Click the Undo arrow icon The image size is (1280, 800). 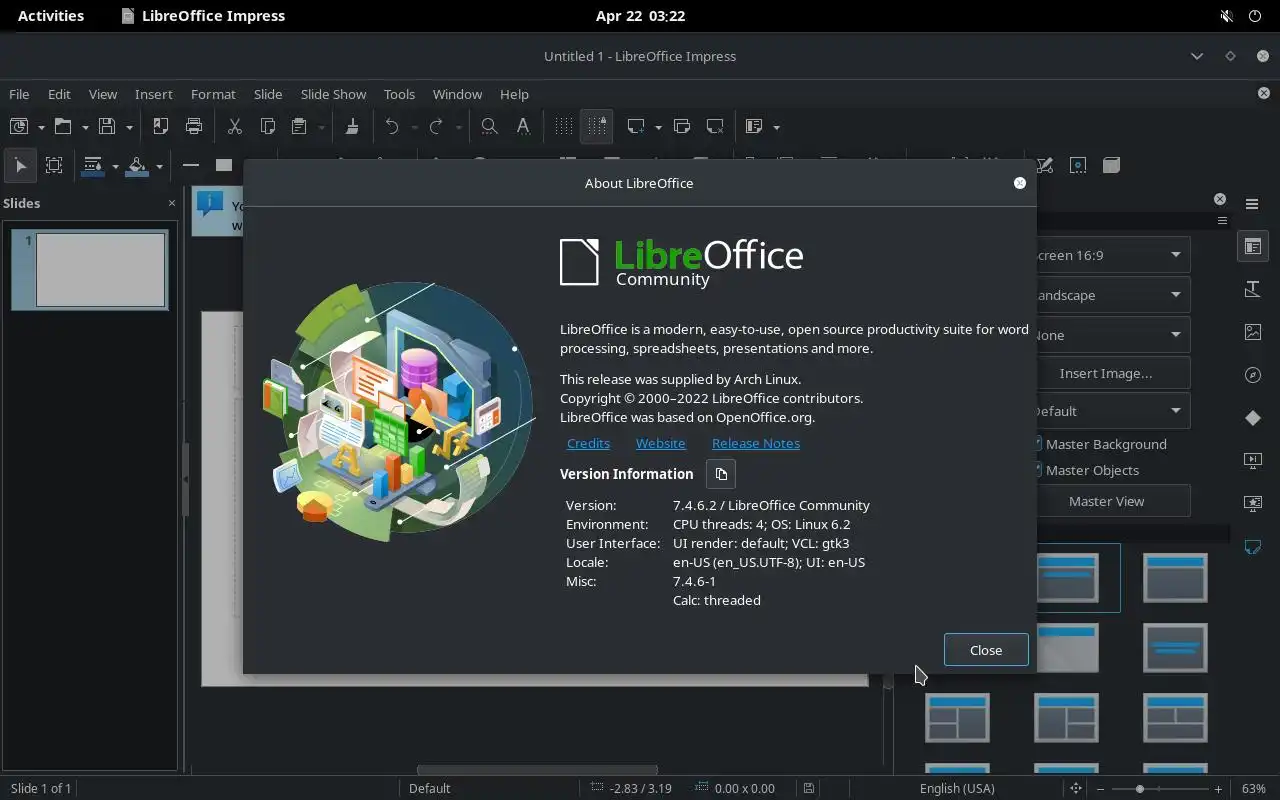click(392, 126)
